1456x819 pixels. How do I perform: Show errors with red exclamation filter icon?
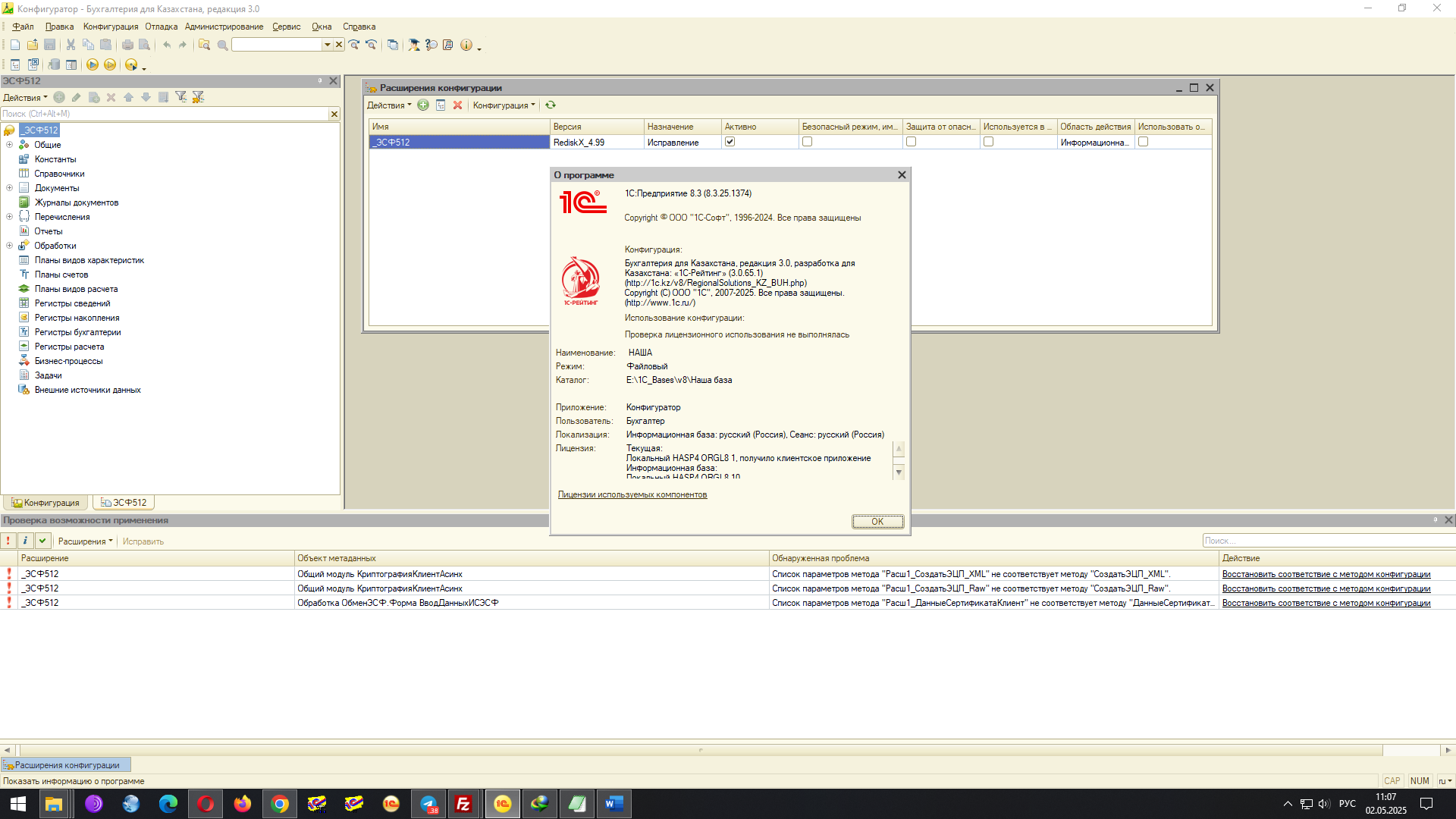coord(8,541)
